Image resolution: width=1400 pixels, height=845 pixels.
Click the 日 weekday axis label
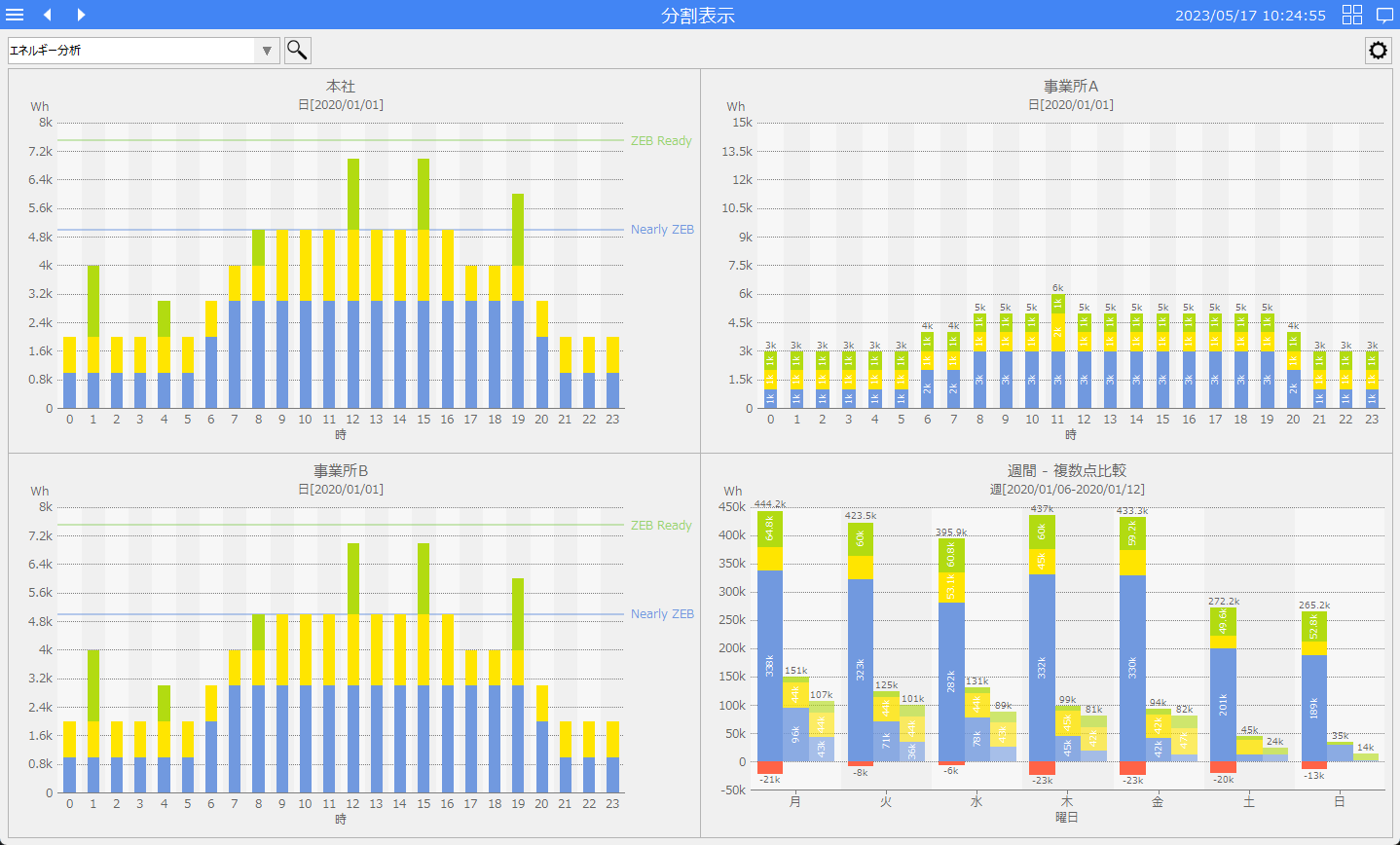coord(1340,801)
